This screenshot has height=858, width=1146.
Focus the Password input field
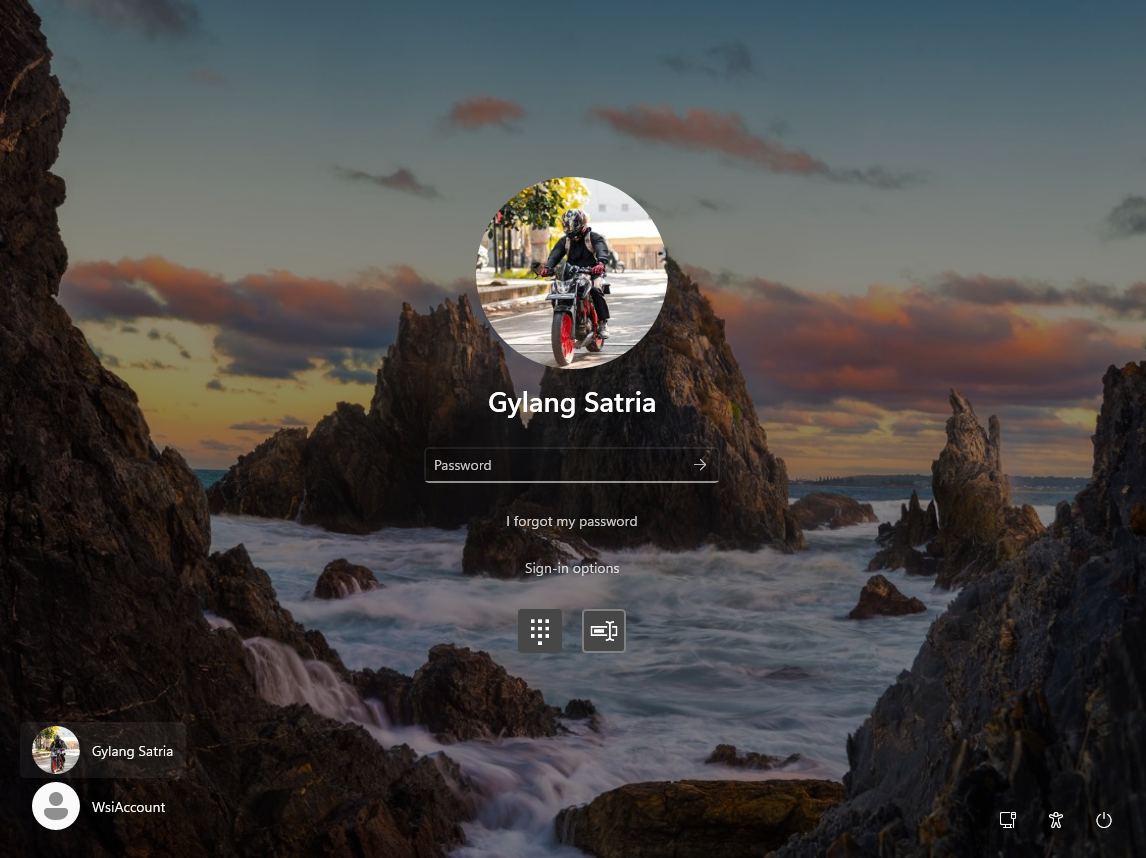coord(560,465)
